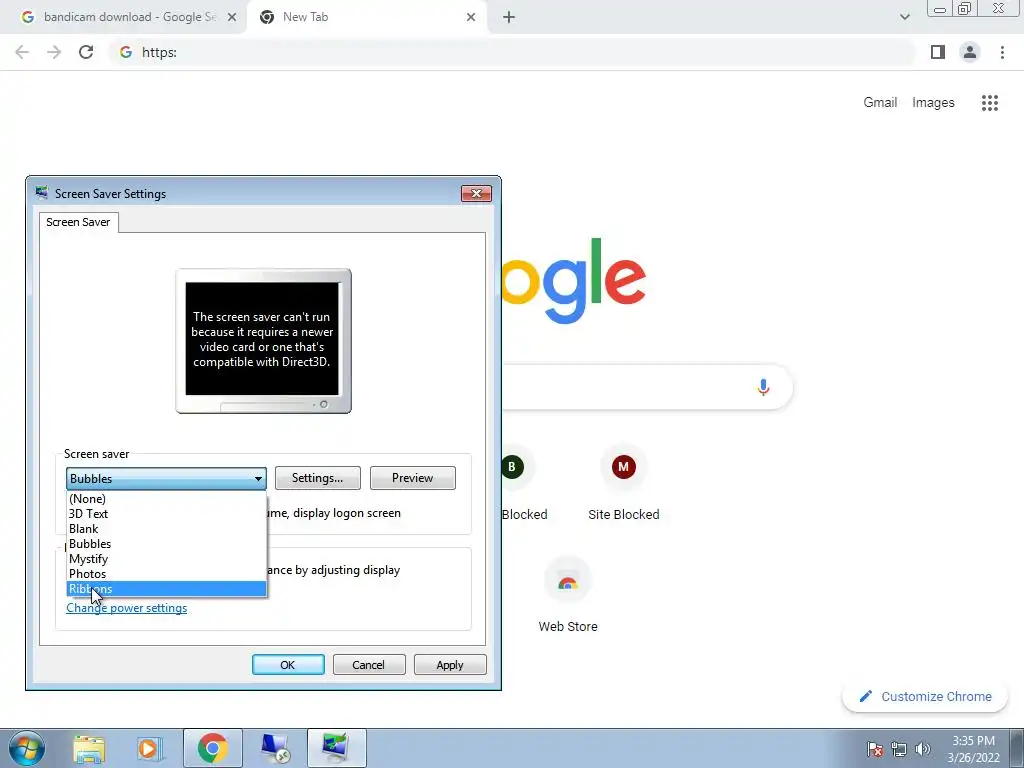Screen dimensions: 1024x768
Task: Open Screen Saver Settings taskbar item
Action: coord(336,748)
